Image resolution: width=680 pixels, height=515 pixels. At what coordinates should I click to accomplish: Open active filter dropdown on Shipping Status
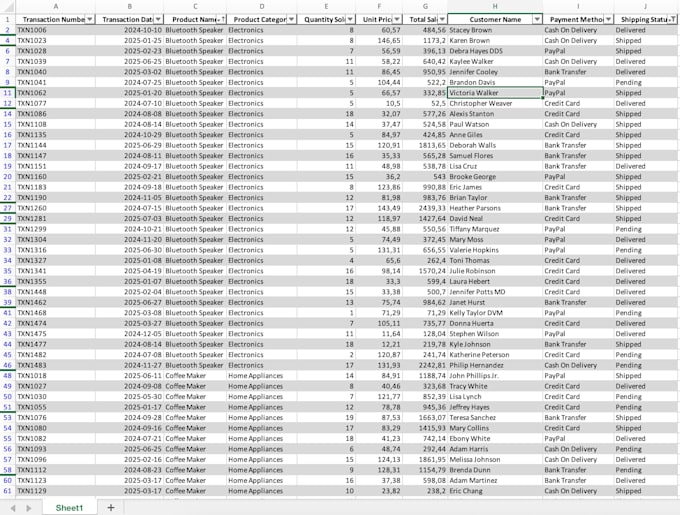pyautogui.click(x=673, y=19)
